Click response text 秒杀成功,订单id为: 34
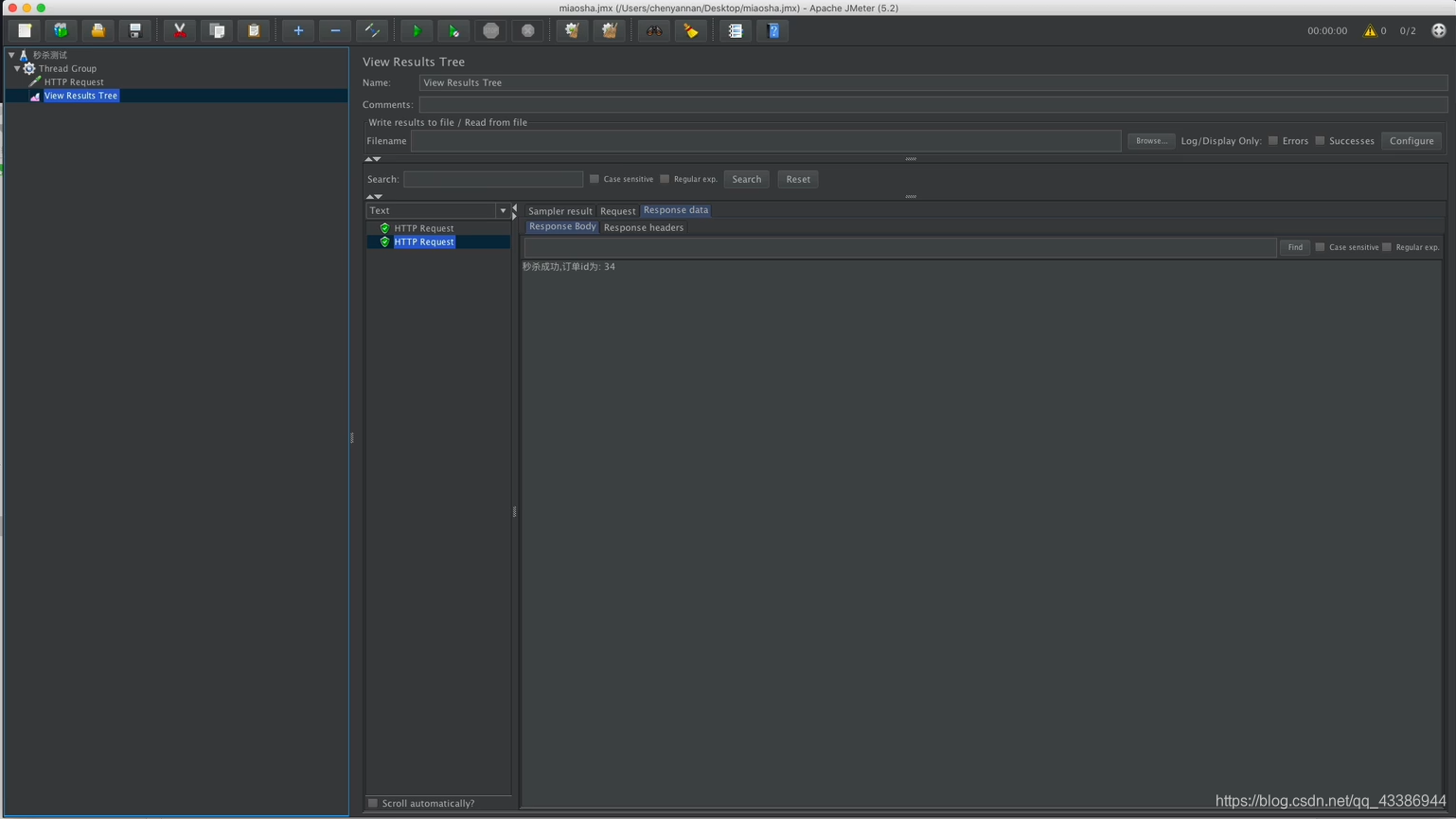This screenshot has height=819, width=1456. point(569,267)
